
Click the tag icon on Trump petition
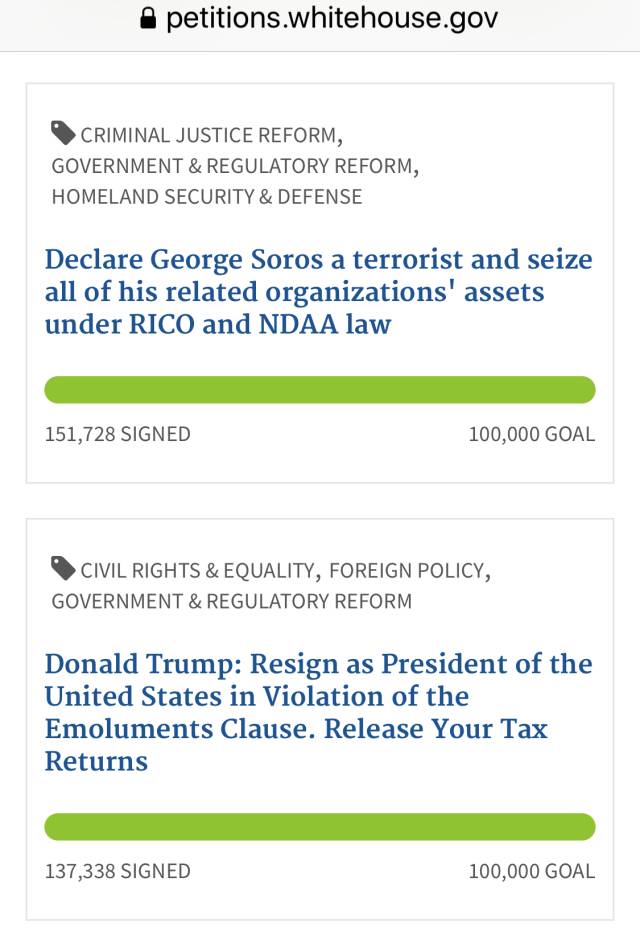63,568
